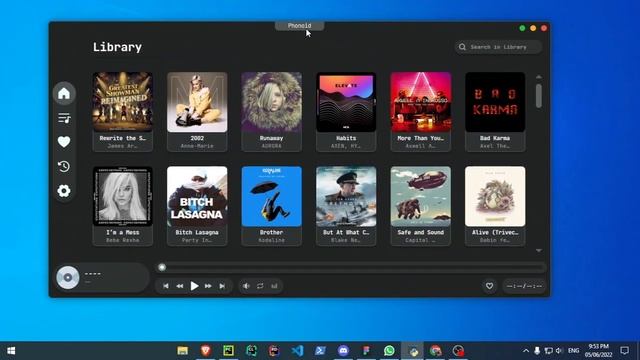Open the Home page in sidebar

point(64,93)
